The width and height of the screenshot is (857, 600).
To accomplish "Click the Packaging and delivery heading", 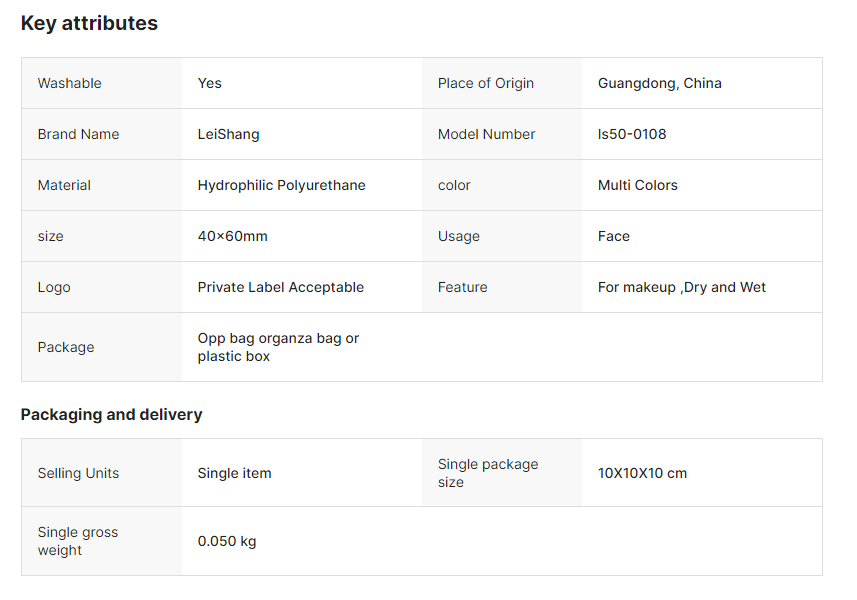I will click(x=111, y=414).
